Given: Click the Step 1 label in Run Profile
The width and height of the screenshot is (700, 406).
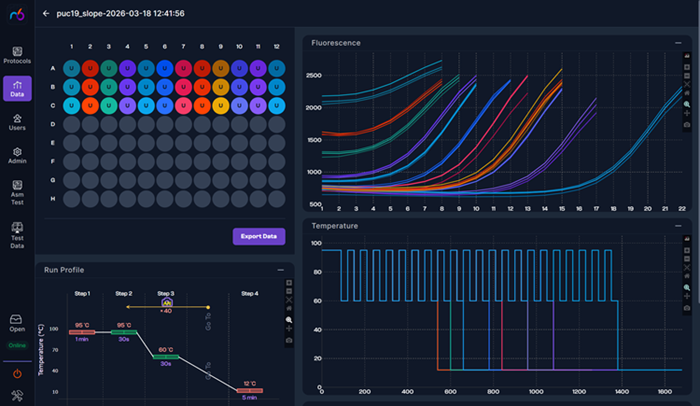Looking at the screenshot, I should [82, 293].
